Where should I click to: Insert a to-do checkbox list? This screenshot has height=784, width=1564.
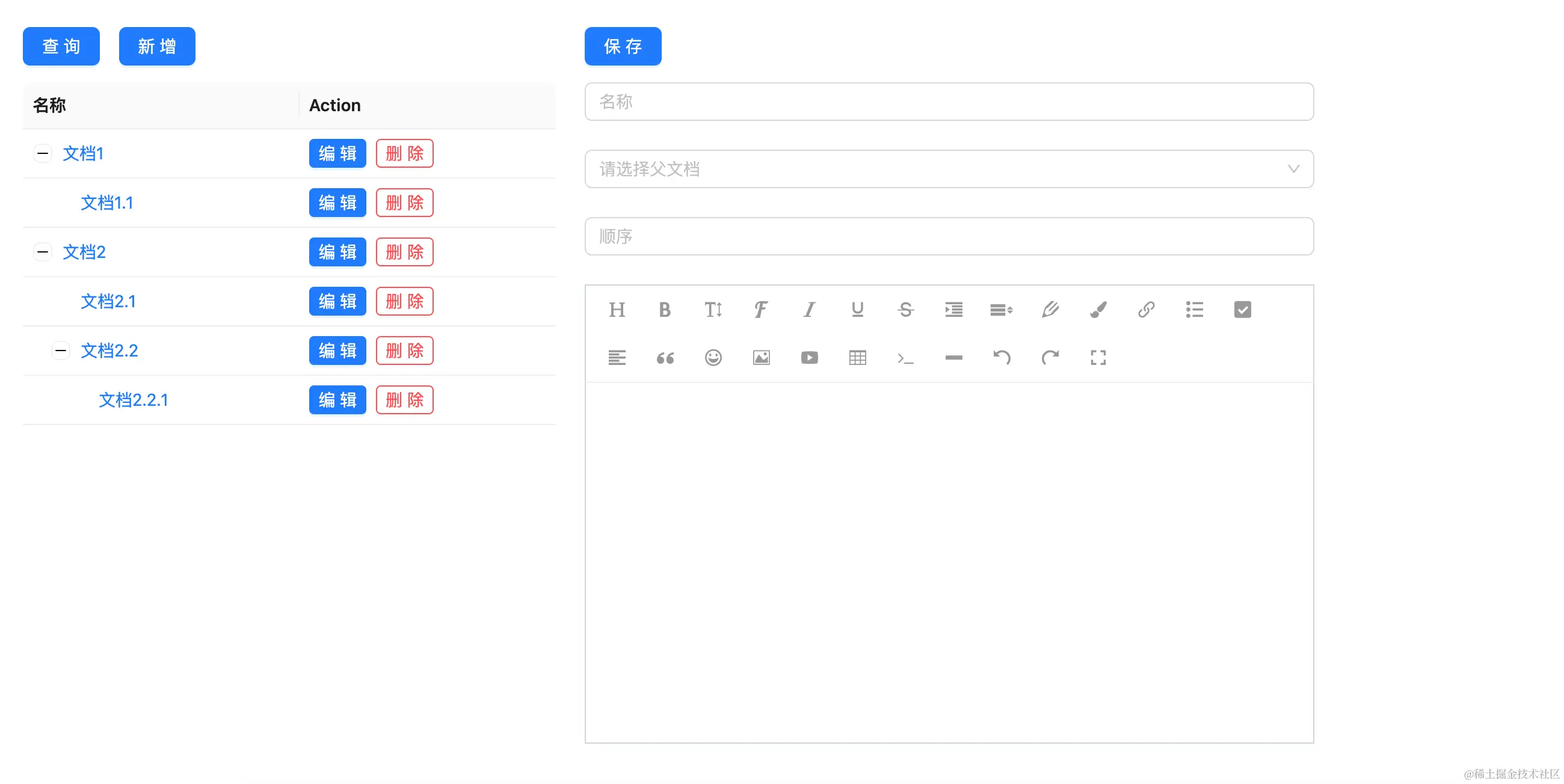(x=1242, y=310)
